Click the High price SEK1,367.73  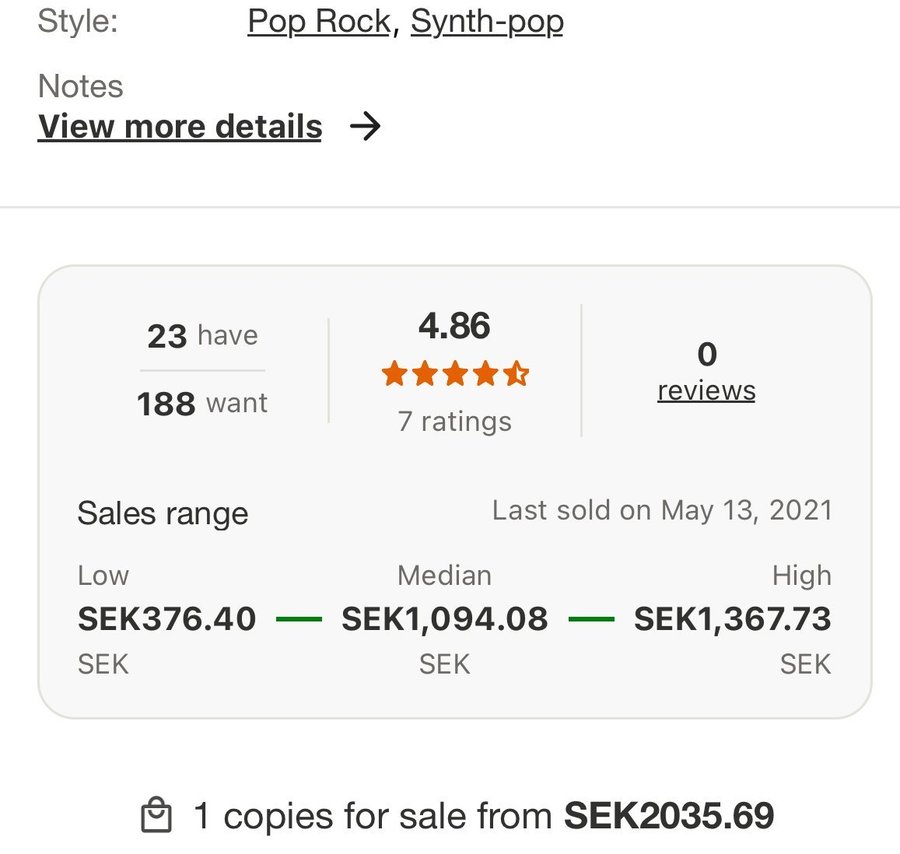[732, 619]
